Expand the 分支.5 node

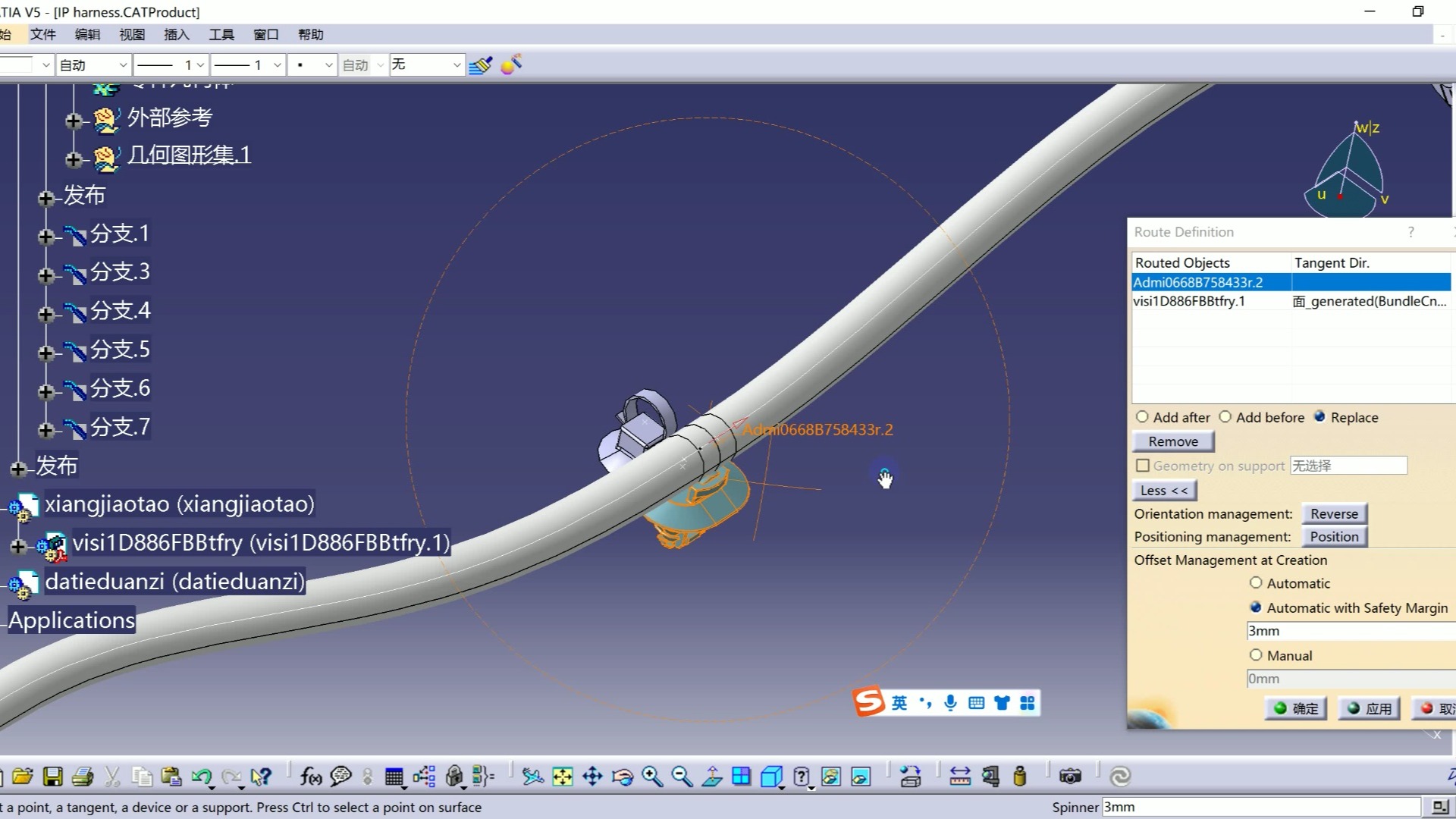click(x=45, y=353)
